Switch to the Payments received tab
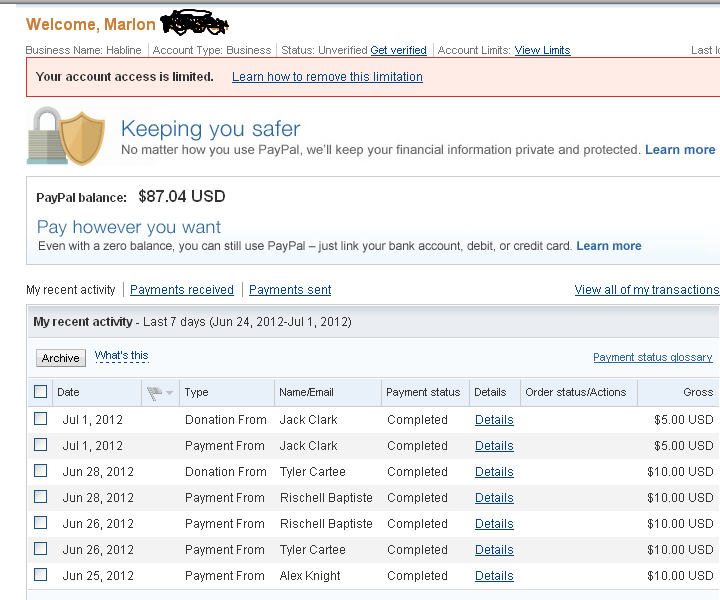The width and height of the screenshot is (720, 600). tap(182, 290)
